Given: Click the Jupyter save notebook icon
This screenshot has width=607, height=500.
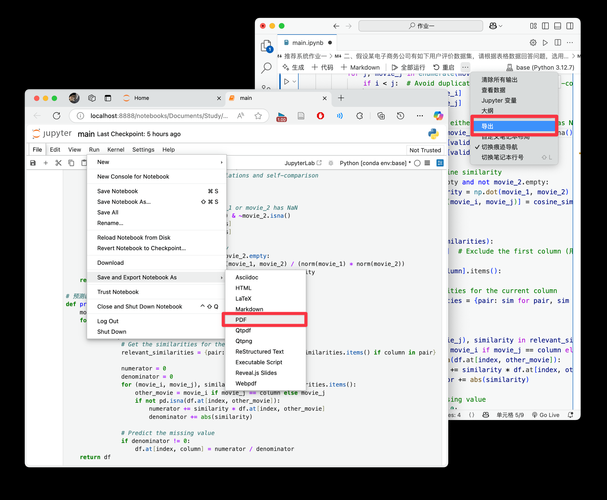Looking at the screenshot, I should [x=33, y=163].
